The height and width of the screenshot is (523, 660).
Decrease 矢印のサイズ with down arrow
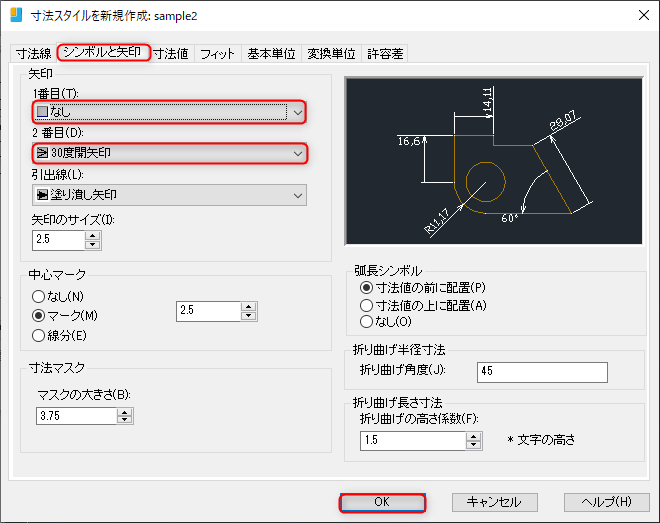point(93,245)
